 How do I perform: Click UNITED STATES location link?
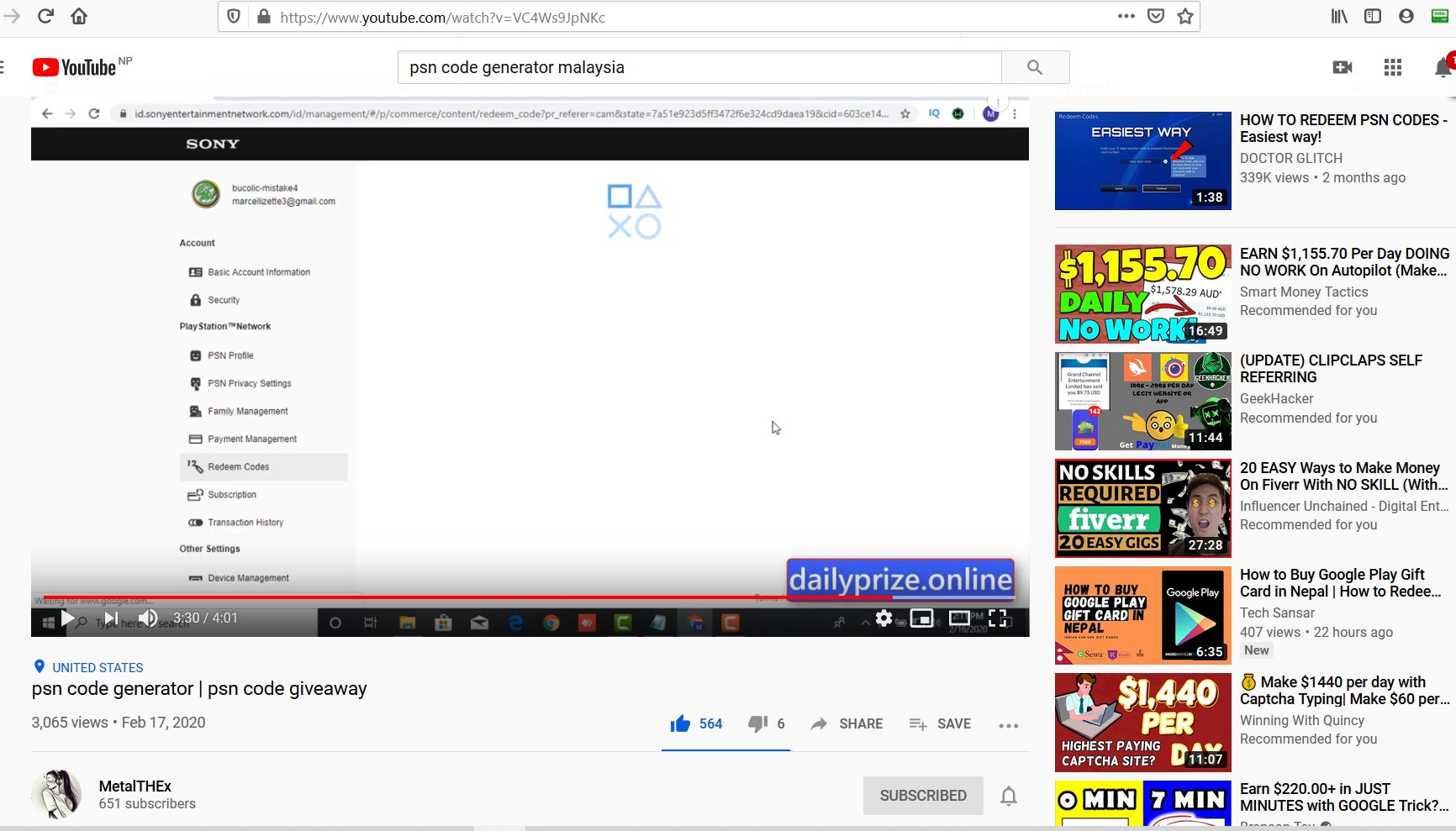(x=98, y=667)
